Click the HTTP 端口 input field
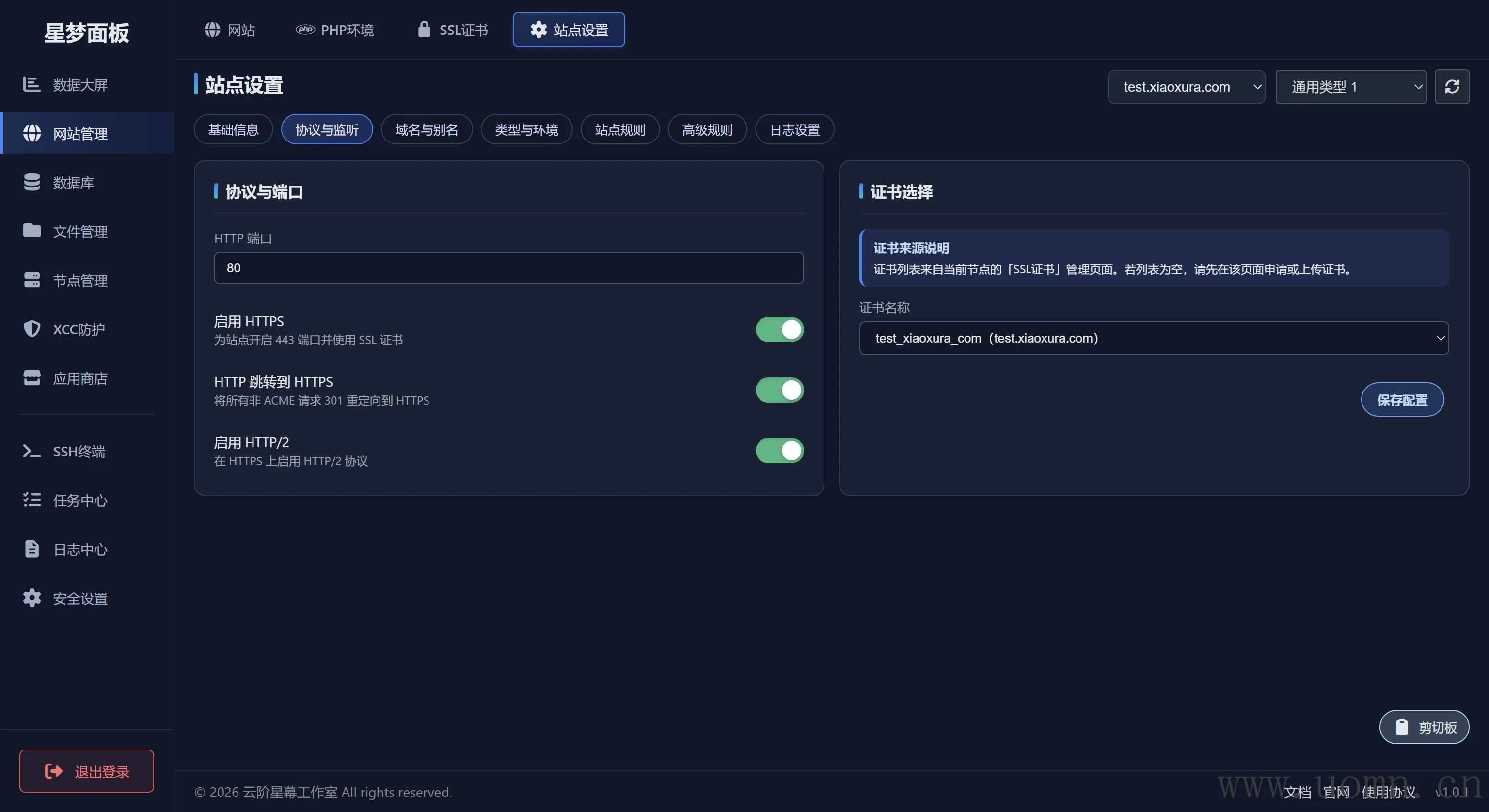 point(508,267)
